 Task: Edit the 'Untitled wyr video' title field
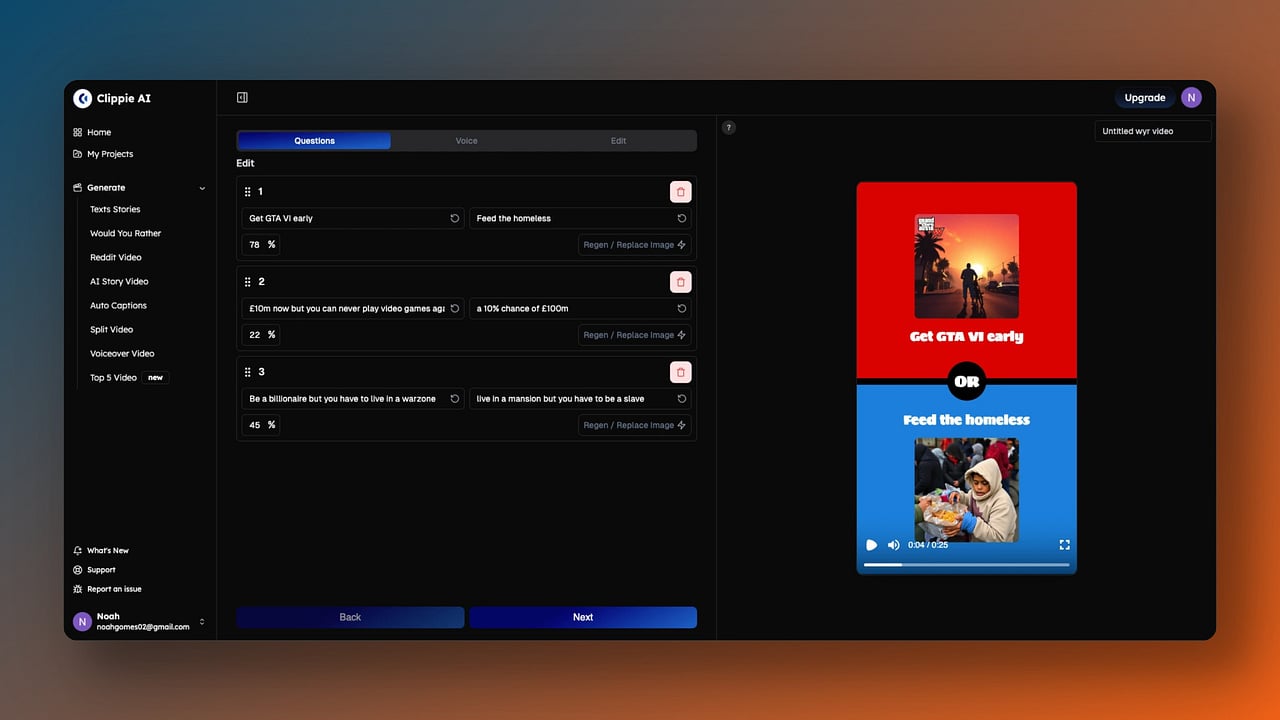(1153, 131)
